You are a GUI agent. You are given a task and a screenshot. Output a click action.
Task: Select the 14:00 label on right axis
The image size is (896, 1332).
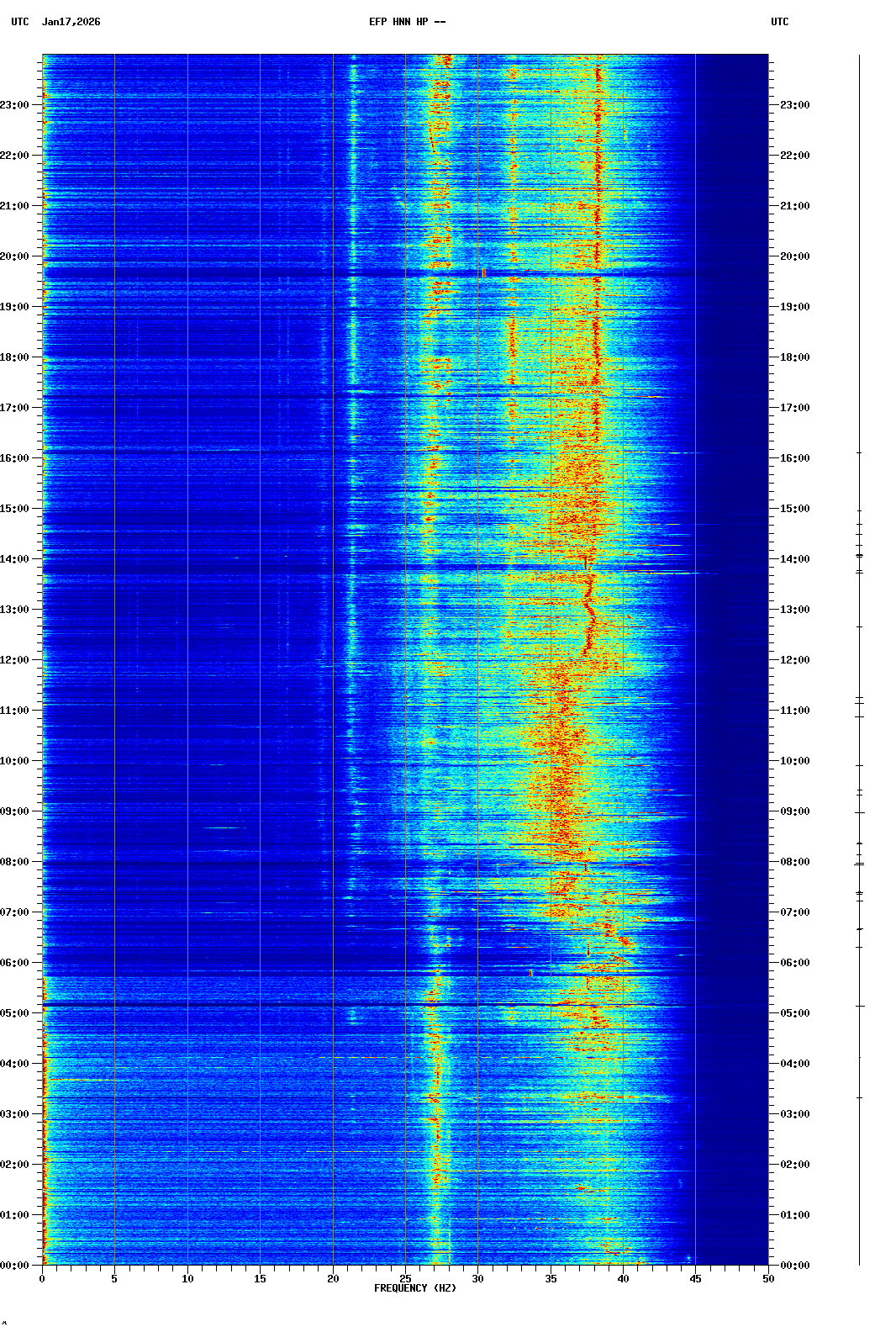coord(794,559)
